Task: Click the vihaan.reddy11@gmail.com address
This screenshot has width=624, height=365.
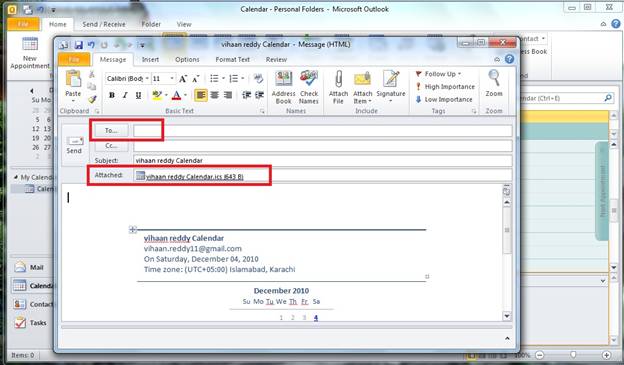Action: tap(193, 249)
